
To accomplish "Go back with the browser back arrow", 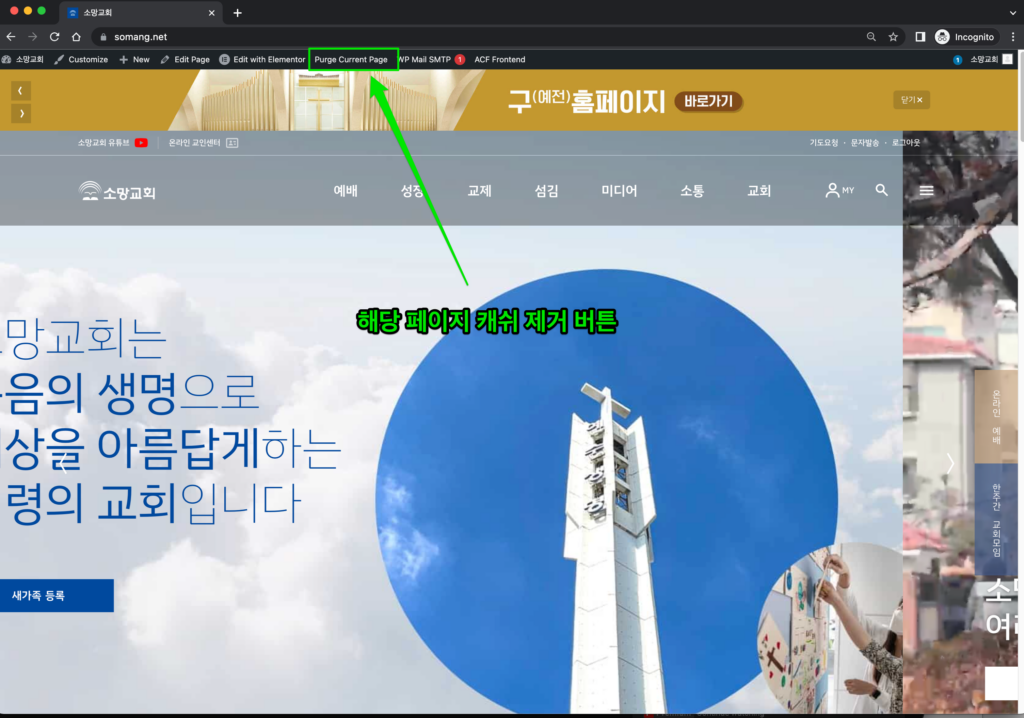I will (10, 37).
